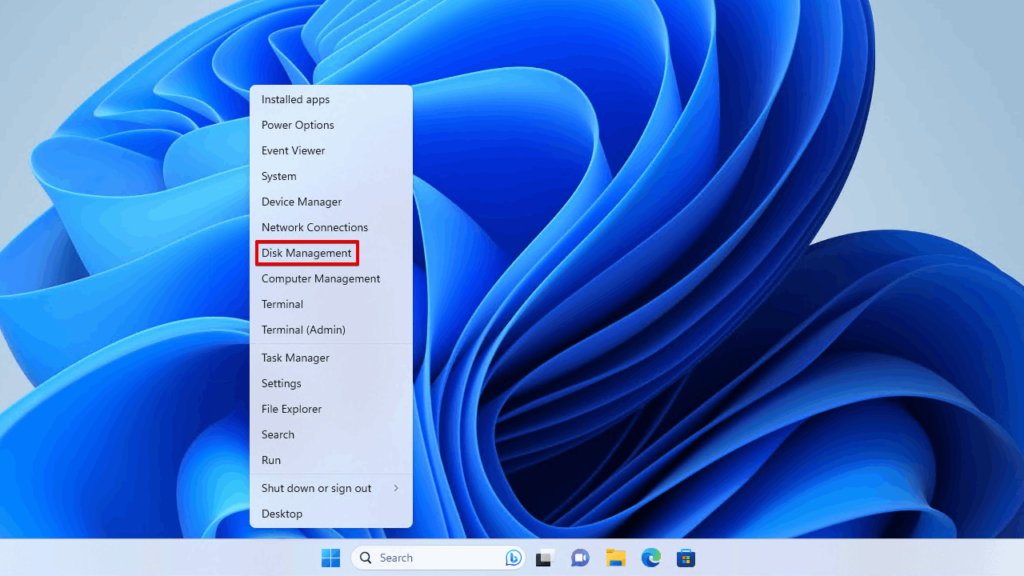Open Task View
This screenshot has height=576, width=1024.
541,557
